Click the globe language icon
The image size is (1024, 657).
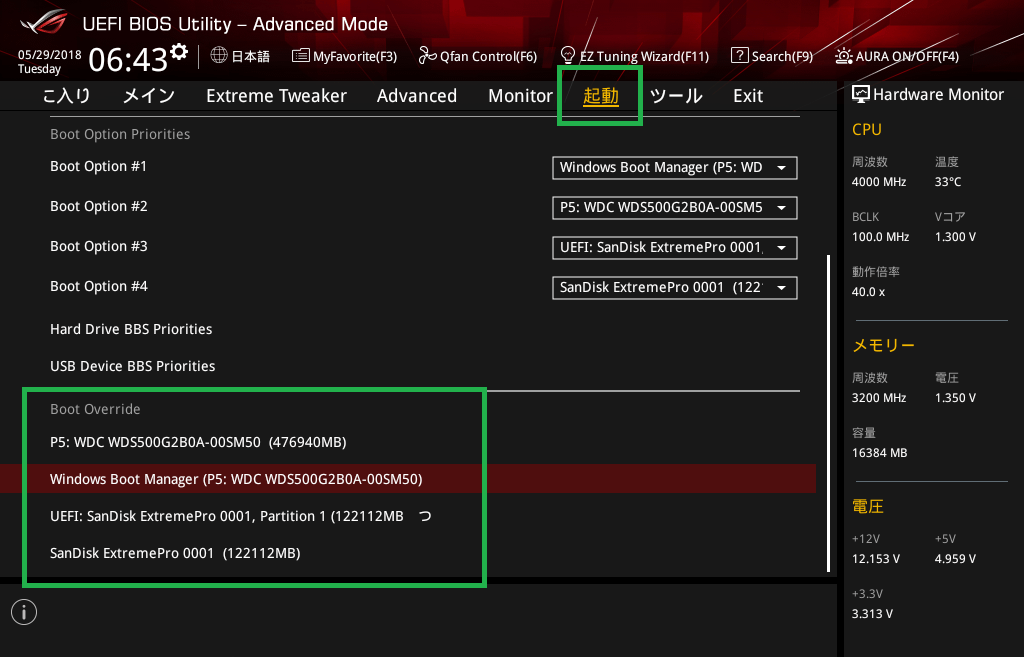pyautogui.click(x=219, y=56)
